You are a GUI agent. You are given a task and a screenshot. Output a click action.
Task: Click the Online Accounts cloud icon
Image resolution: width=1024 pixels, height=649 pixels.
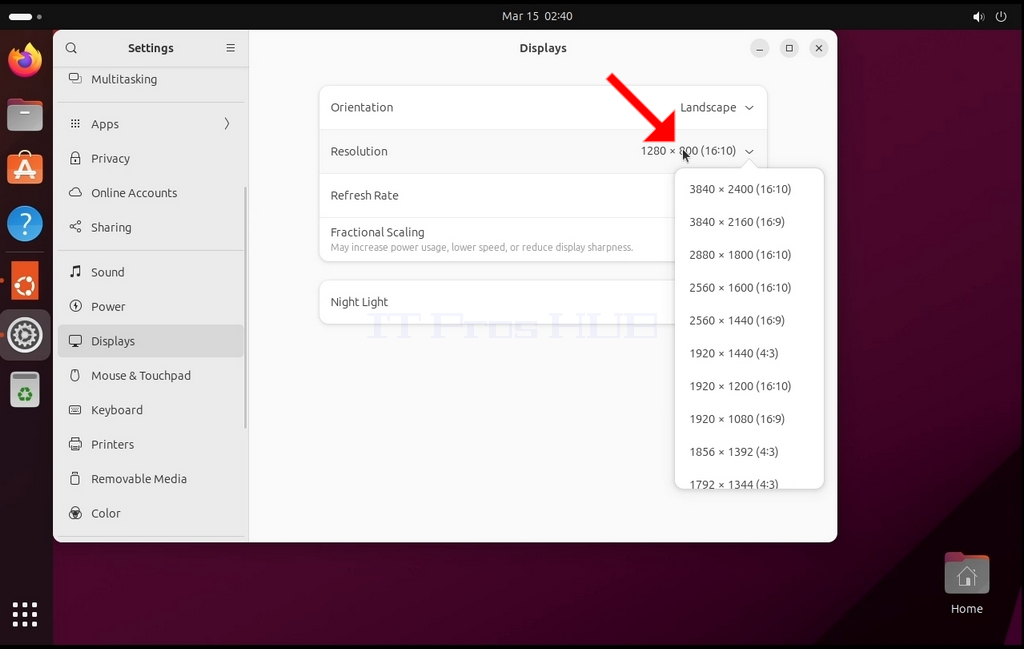(x=75, y=192)
